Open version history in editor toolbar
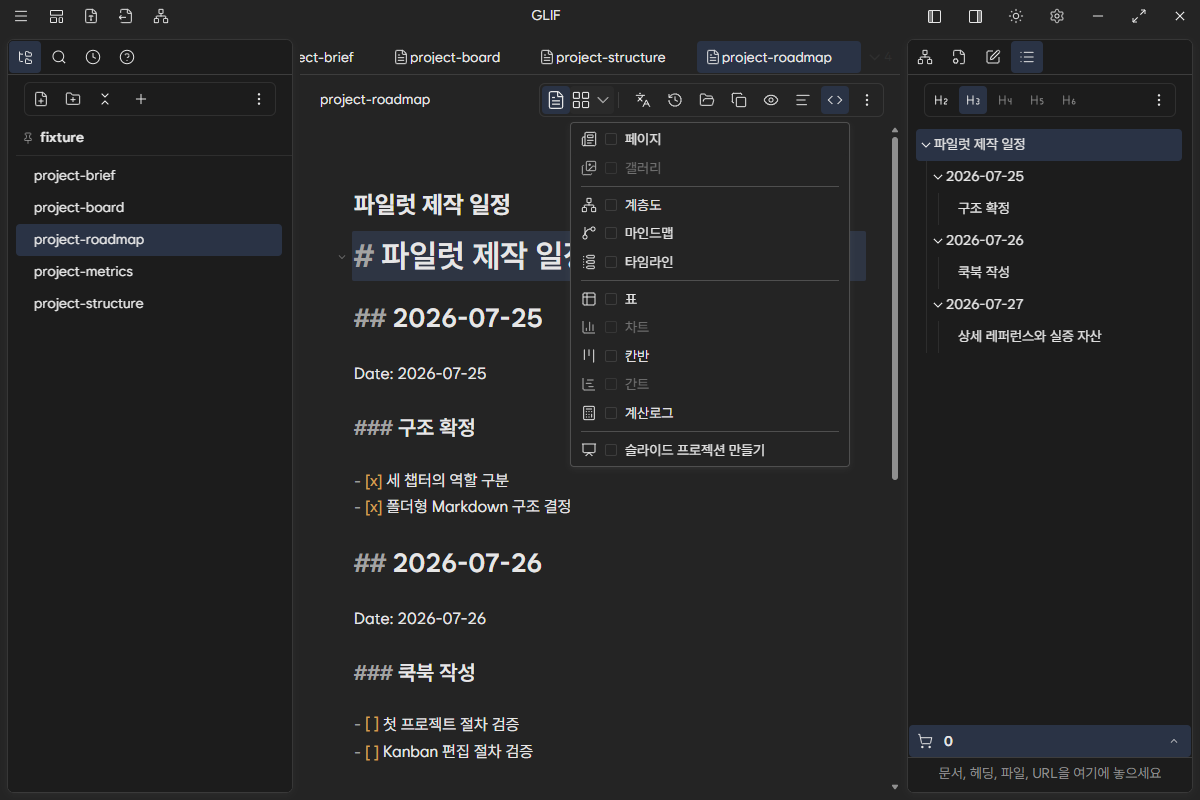This screenshot has height=800, width=1200. (675, 100)
